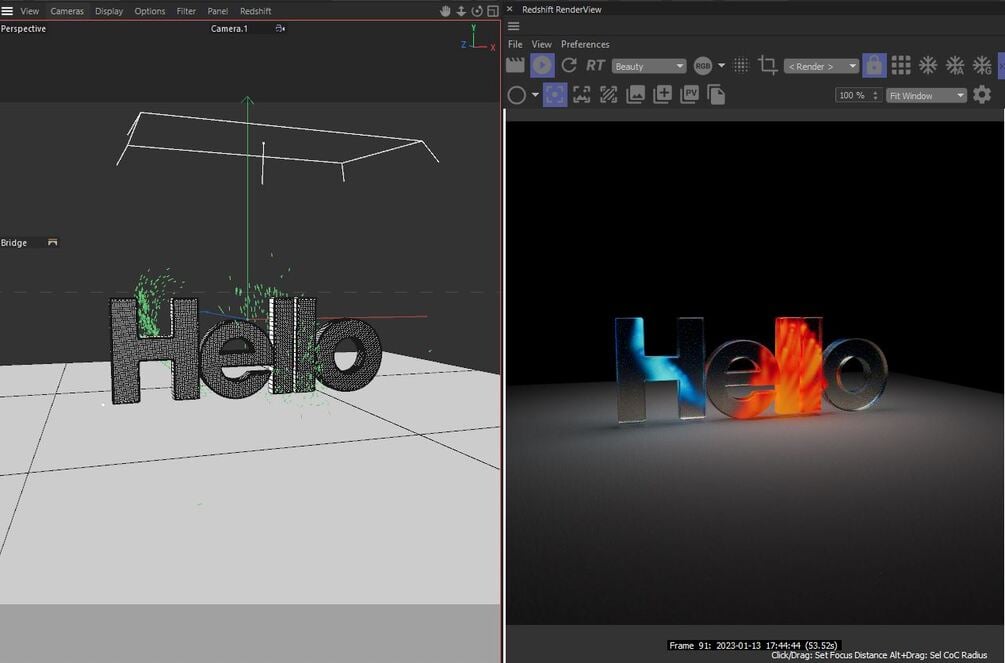Click the PV picture viewer icon
The width and height of the screenshot is (1005, 663).
(x=689, y=95)
